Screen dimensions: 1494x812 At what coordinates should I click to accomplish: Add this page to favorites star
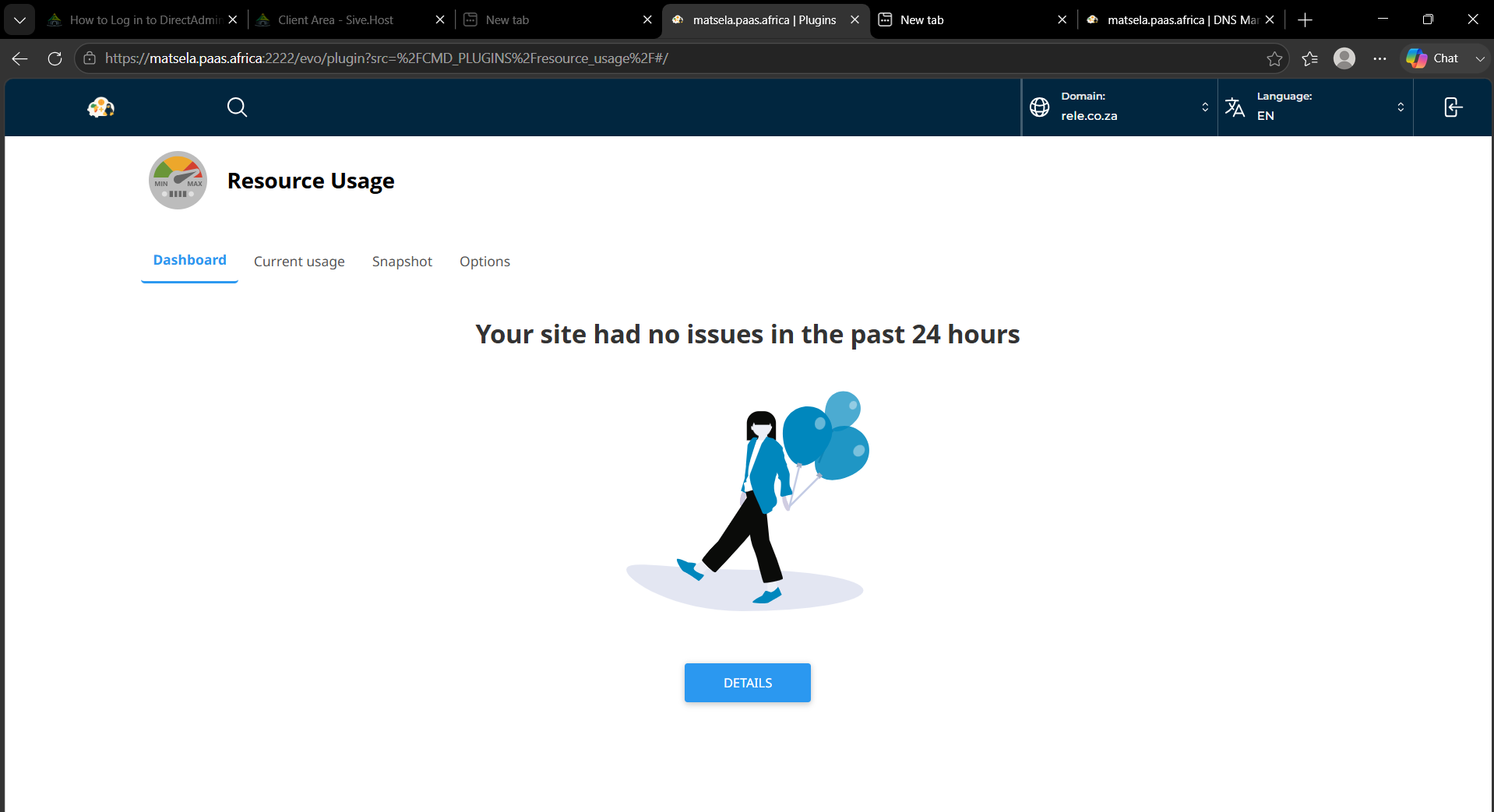pos(1274,58)
